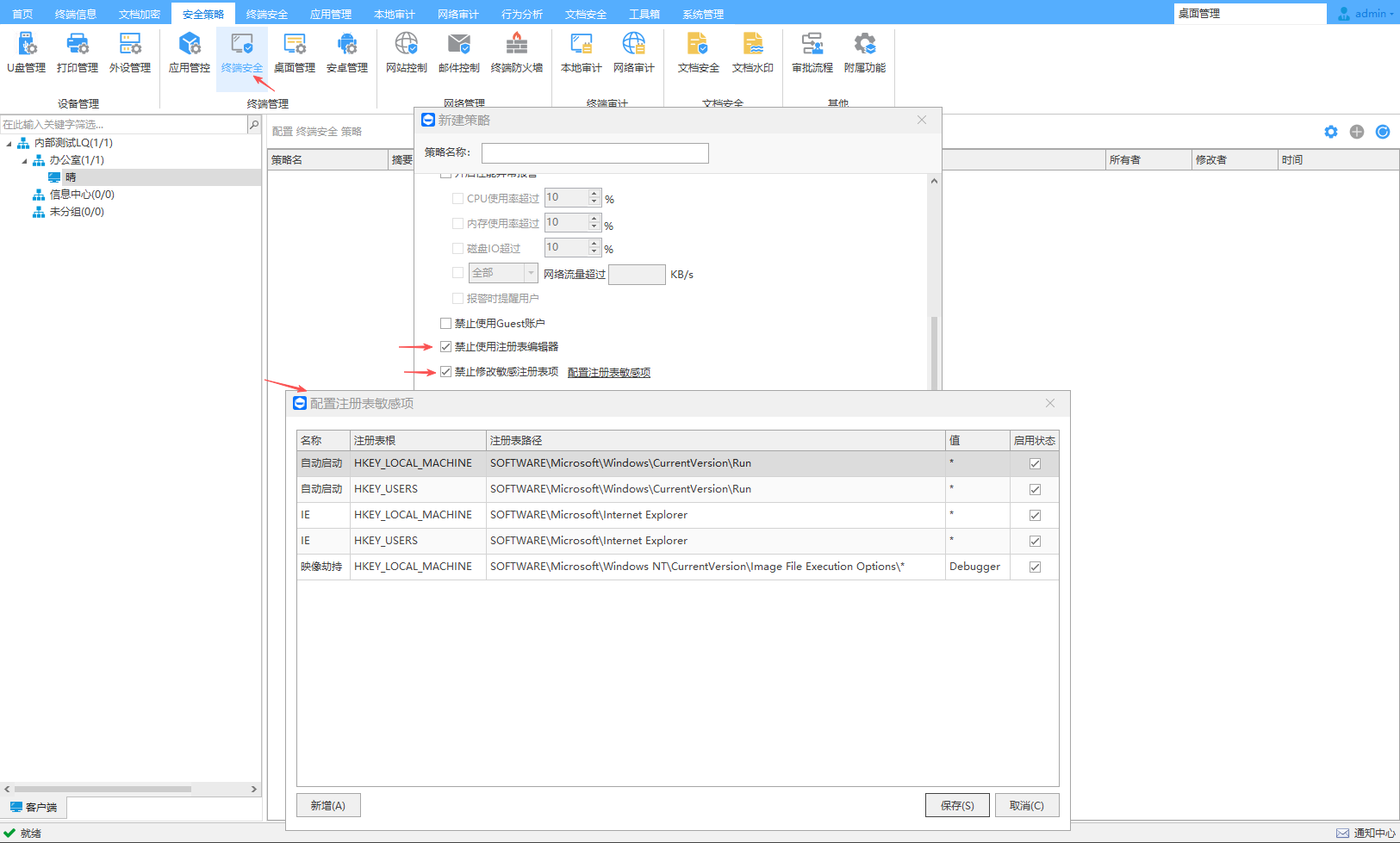Screen dimensions: 1400x843
Task: Switch to the 文档加密 tab
Action: pyautogui.click(x=140, y=14)
